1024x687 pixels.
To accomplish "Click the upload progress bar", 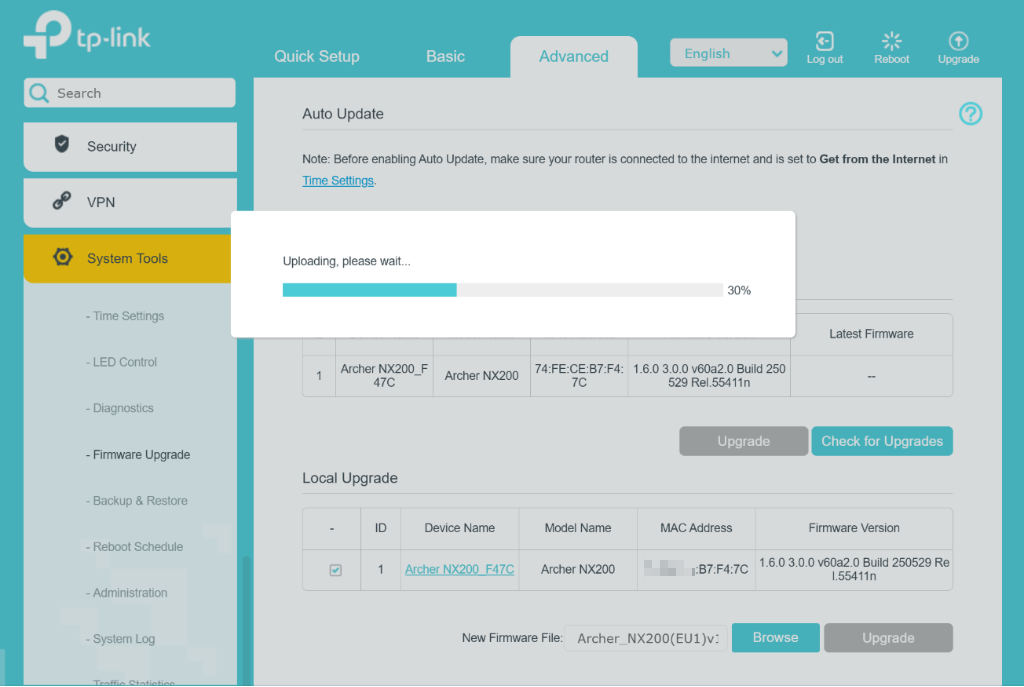I will pyautogui.click(x=502, y=290).
